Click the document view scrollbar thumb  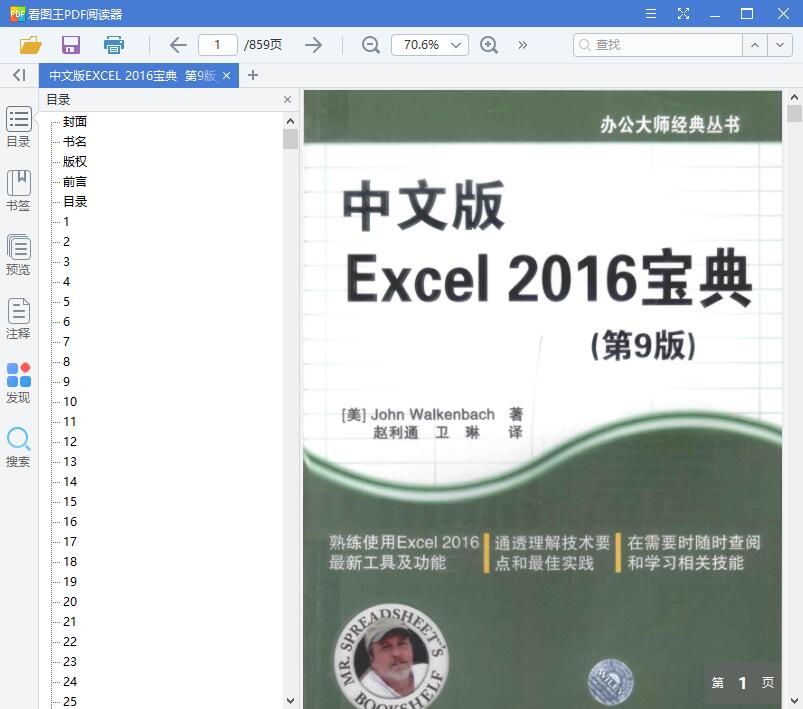794,114
